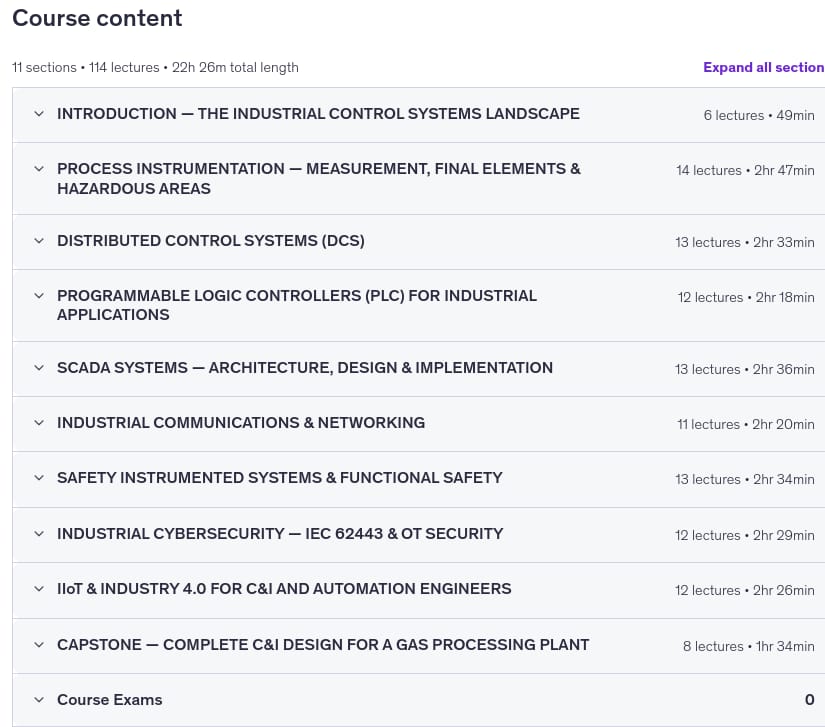
Task: Click the 'Course content' heading
Action: (97, 18)
